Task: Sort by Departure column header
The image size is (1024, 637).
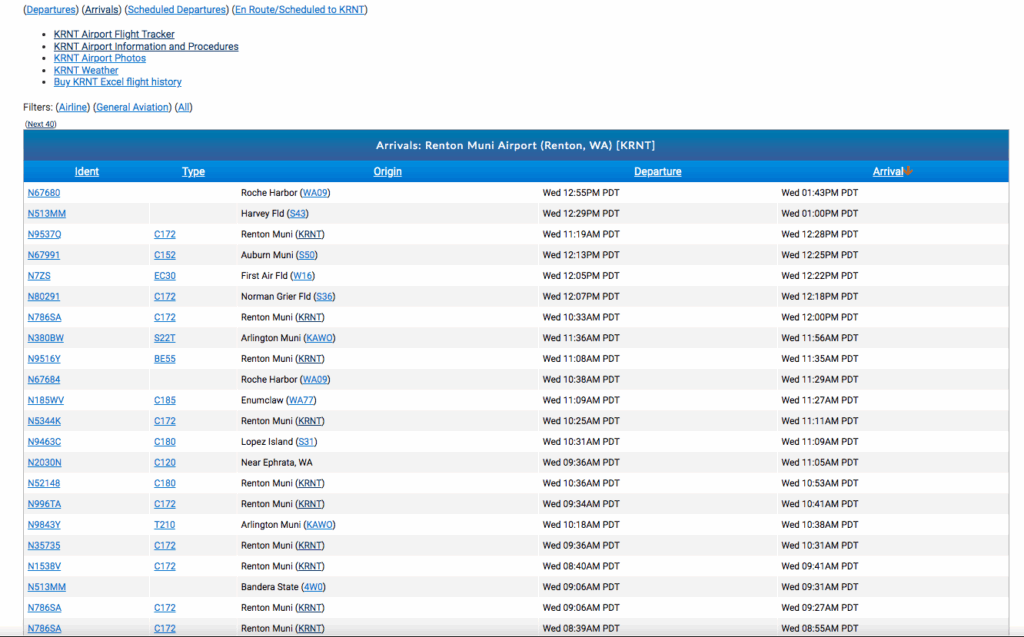Action: pyautogui.click(x=657, y=172)
